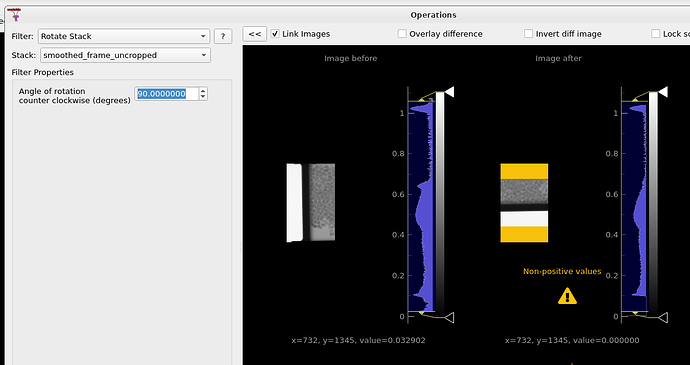Open the Stack dropdown showing smoothed_frame_uncropped
The width and height of the screenshot is (690, 365).
(x=125, y=55)
